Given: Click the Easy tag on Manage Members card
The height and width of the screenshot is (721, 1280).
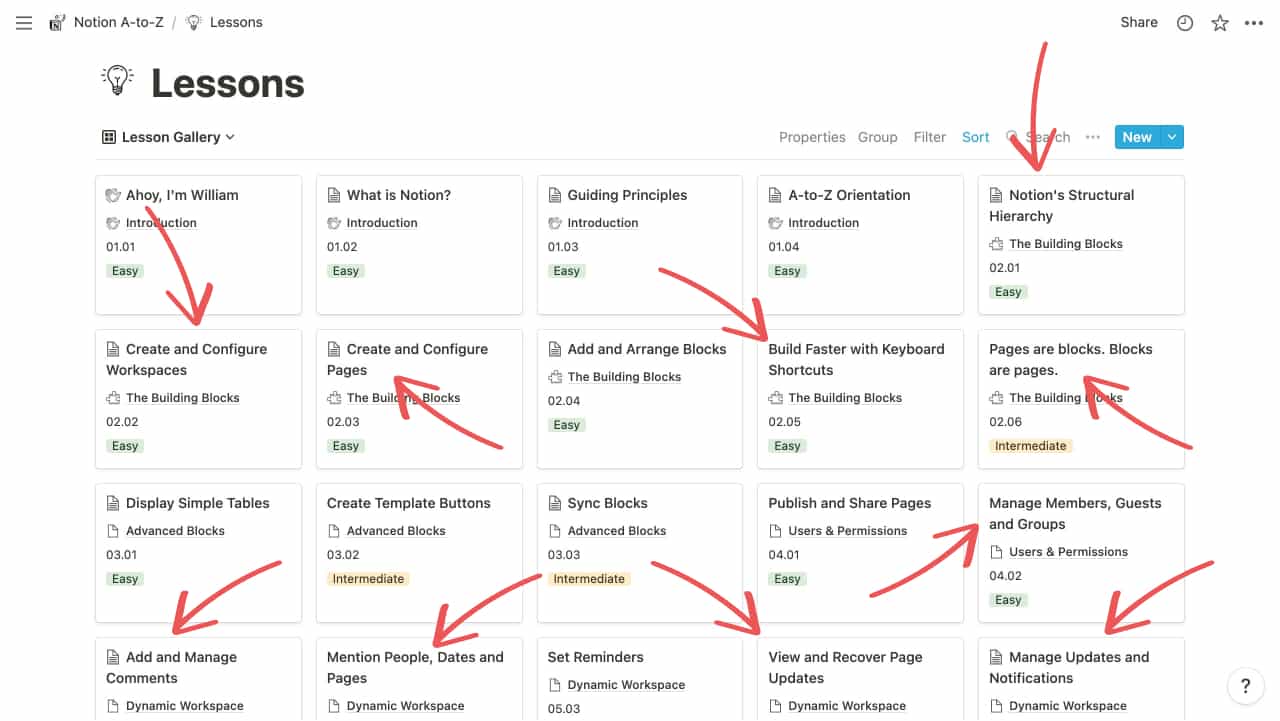Looking at the screenshot, I should coord(1007,600).
